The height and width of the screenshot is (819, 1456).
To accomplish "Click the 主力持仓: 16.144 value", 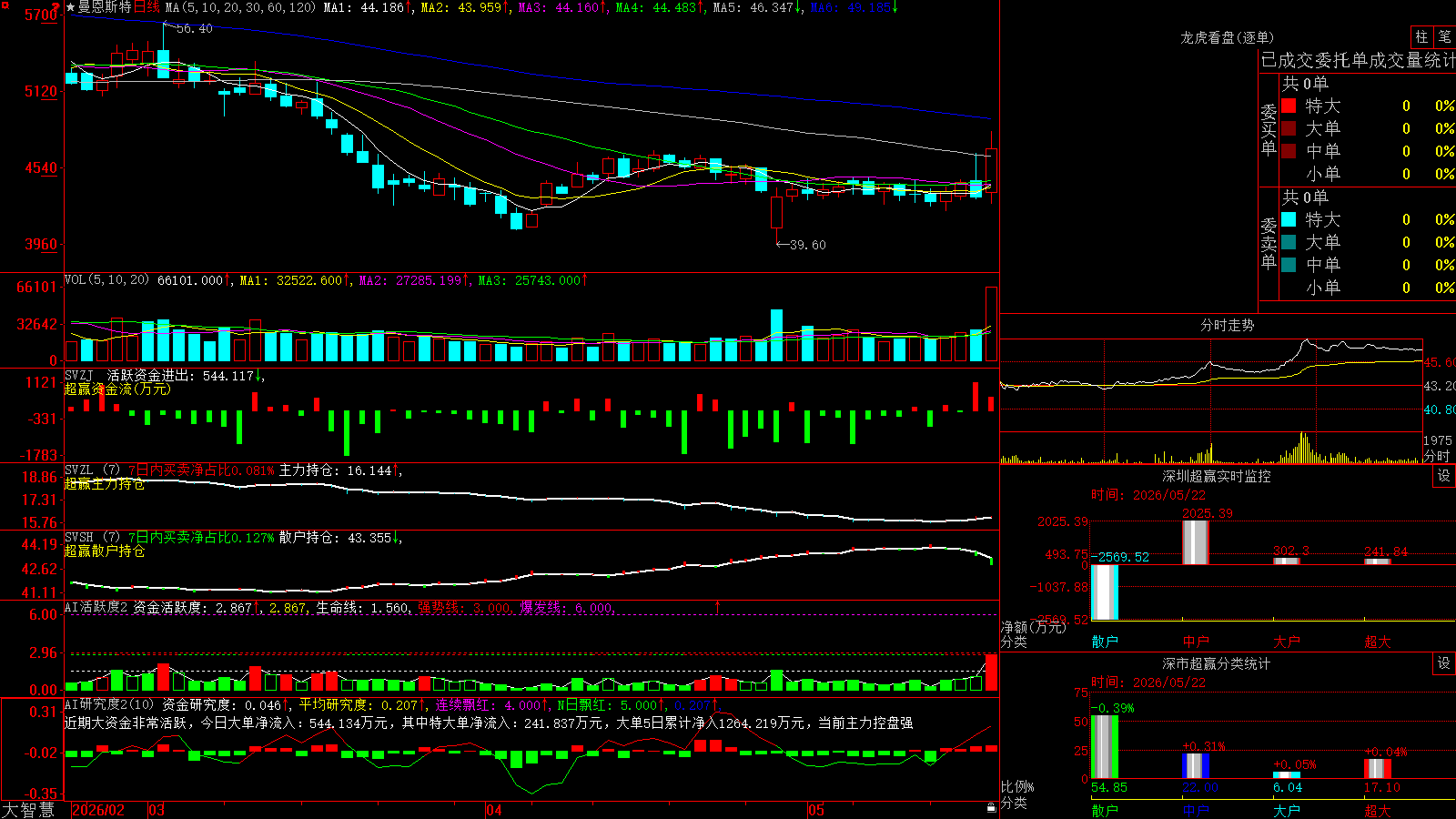I will pos(336,470).
